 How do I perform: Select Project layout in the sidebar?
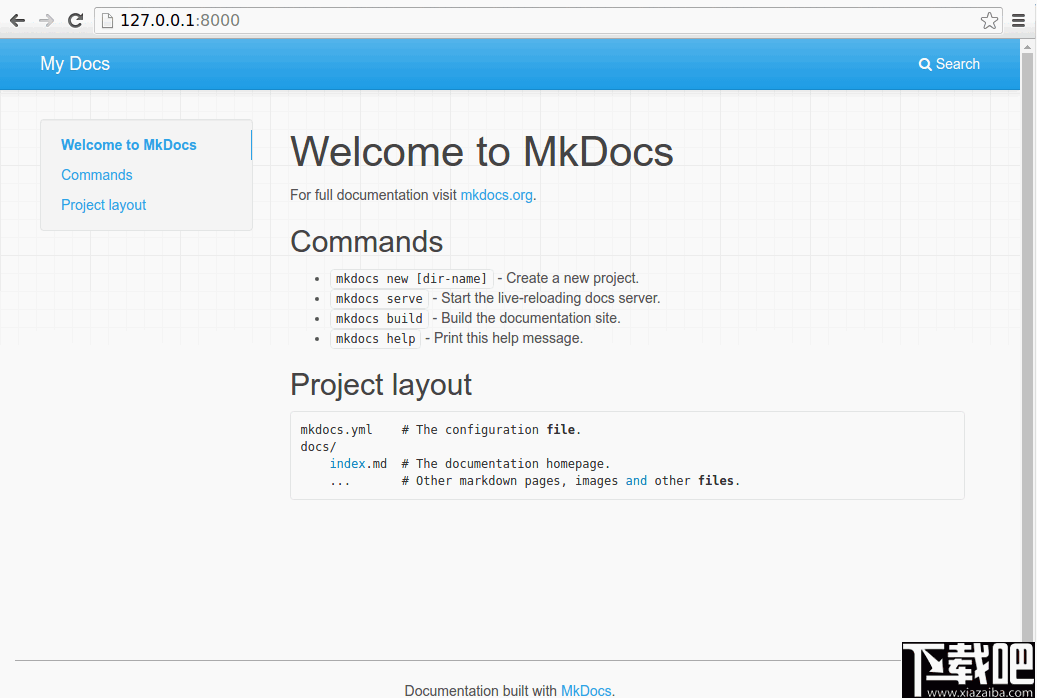tap(103, 205)
